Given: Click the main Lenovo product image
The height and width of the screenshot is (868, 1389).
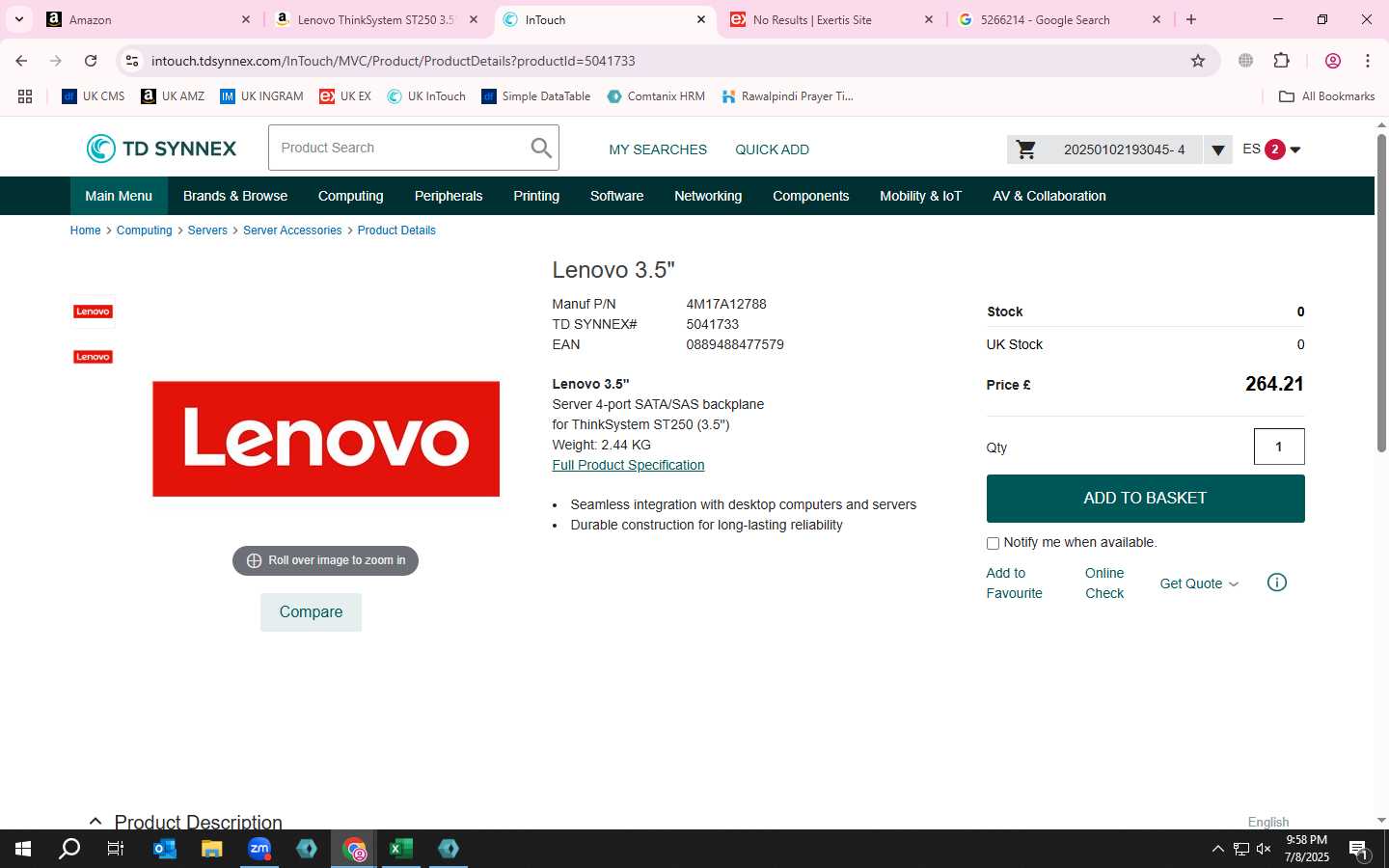Looking at the screenshot, I should [326, 439].
